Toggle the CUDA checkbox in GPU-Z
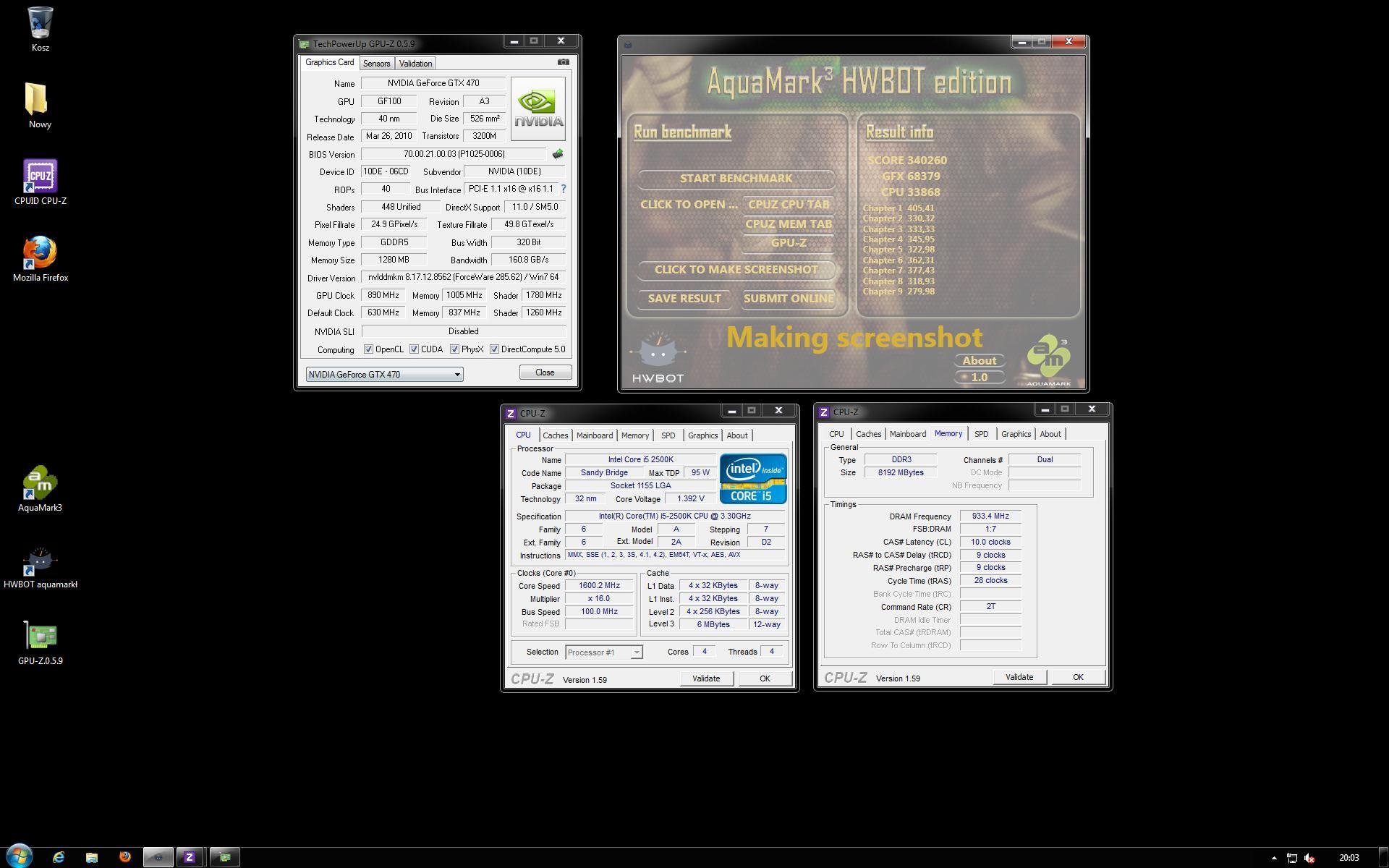 (414, 349)
